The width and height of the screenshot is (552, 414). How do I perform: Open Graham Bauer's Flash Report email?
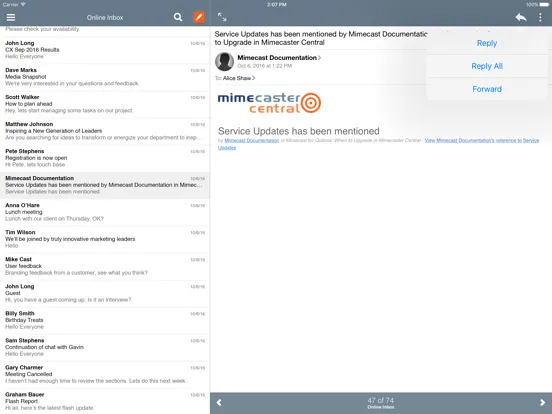coord(105,401)
